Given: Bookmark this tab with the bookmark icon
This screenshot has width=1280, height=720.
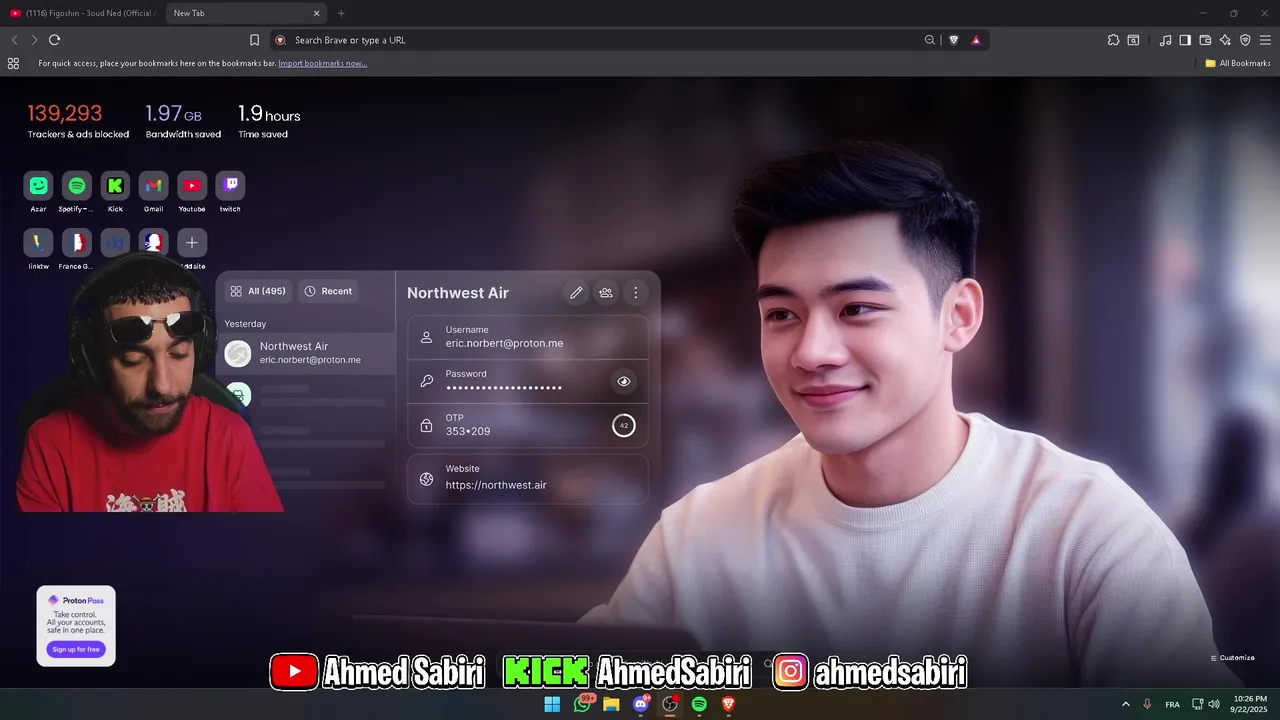Looking at the screenshot, I should pyautogui.click(x=254, y=40).
